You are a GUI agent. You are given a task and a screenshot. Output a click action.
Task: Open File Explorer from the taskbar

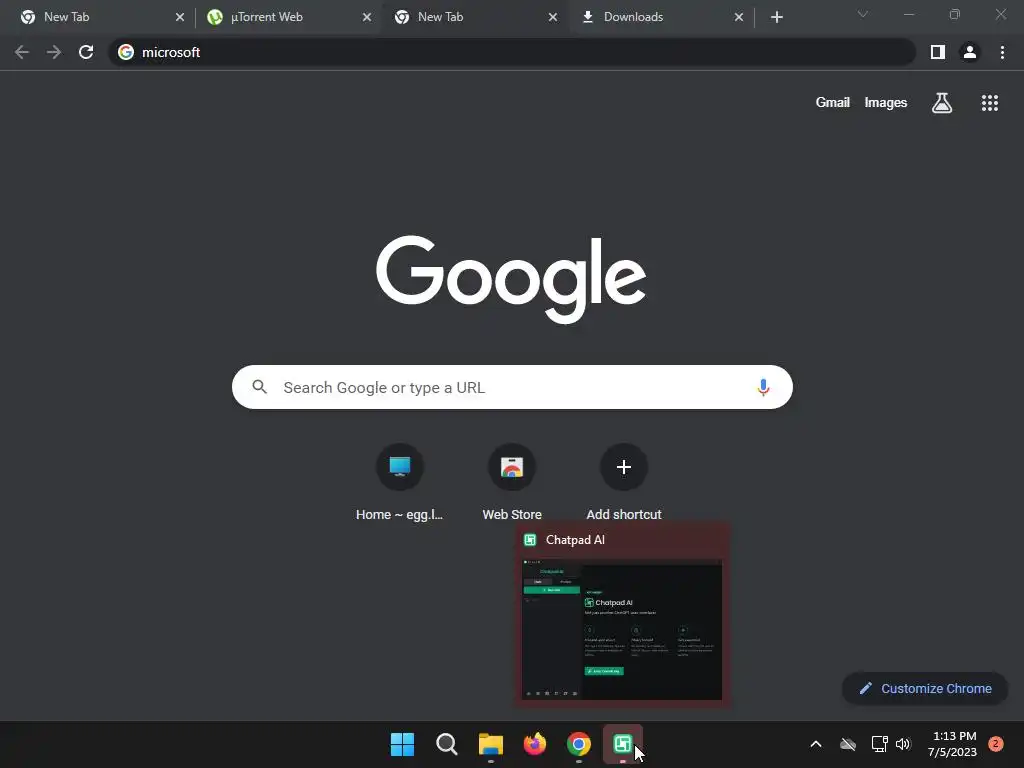click(x=490, y=744)
